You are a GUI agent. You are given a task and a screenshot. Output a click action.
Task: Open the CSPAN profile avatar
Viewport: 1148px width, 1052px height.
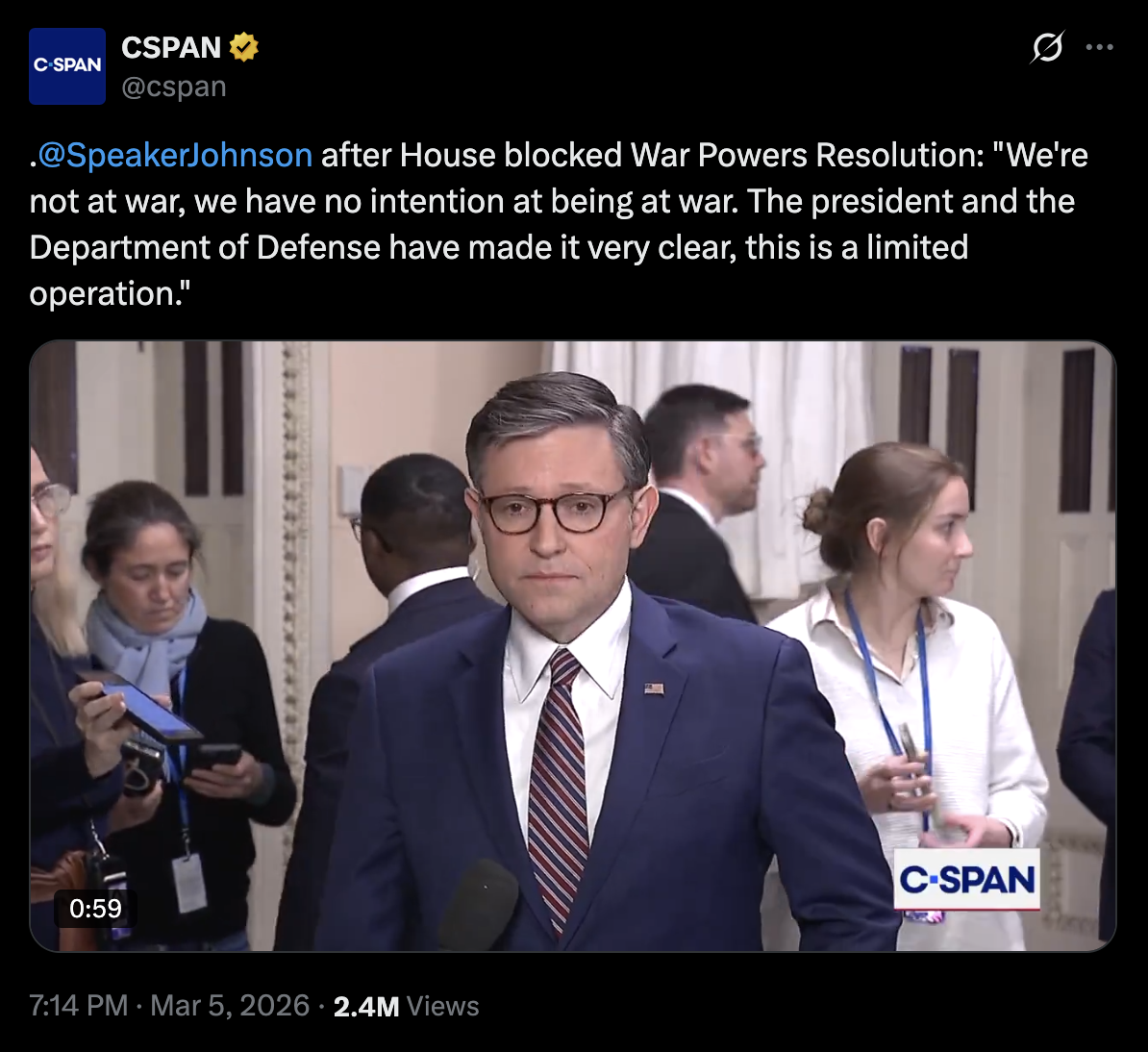click(x=67, y=66)
